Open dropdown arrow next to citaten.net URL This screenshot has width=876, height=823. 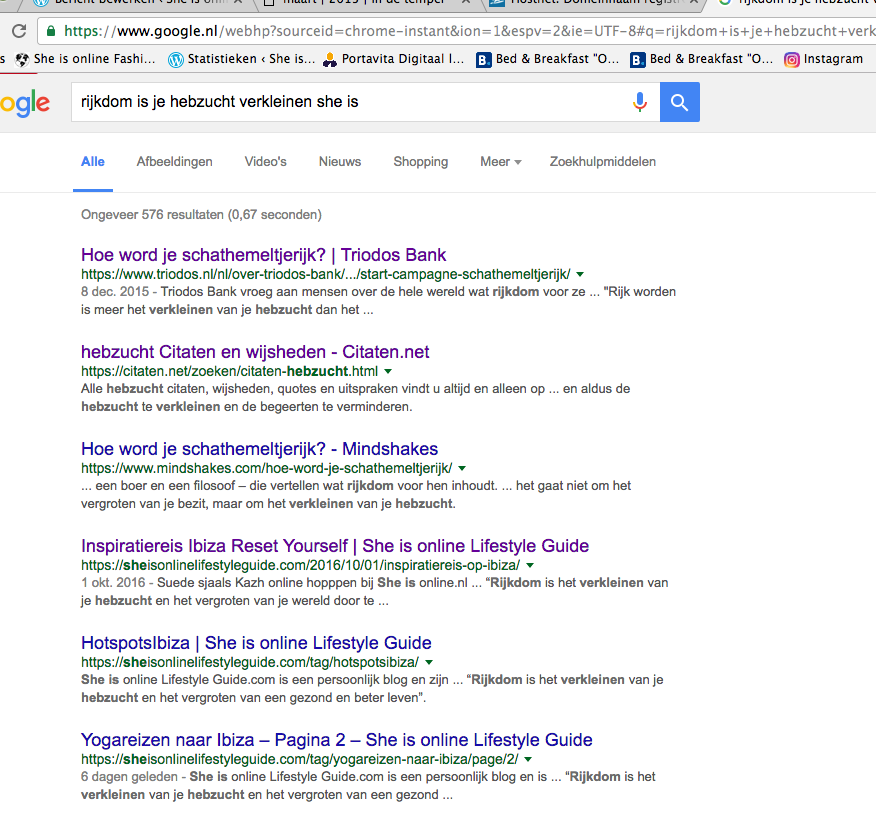click(x=388, y=371)
